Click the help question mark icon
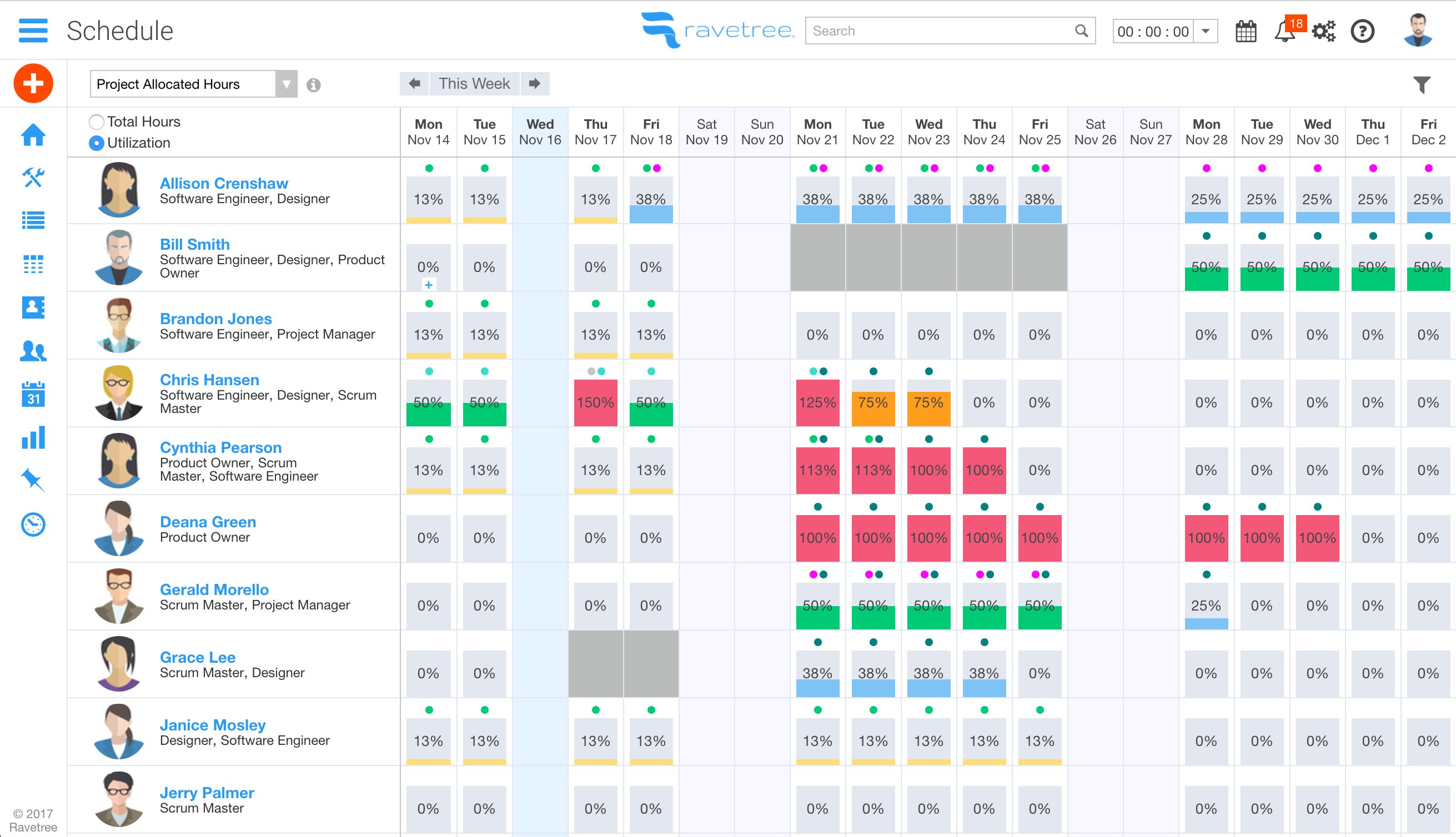The width and height of the screenshot is (1456, 837). tap(1362, 31)
